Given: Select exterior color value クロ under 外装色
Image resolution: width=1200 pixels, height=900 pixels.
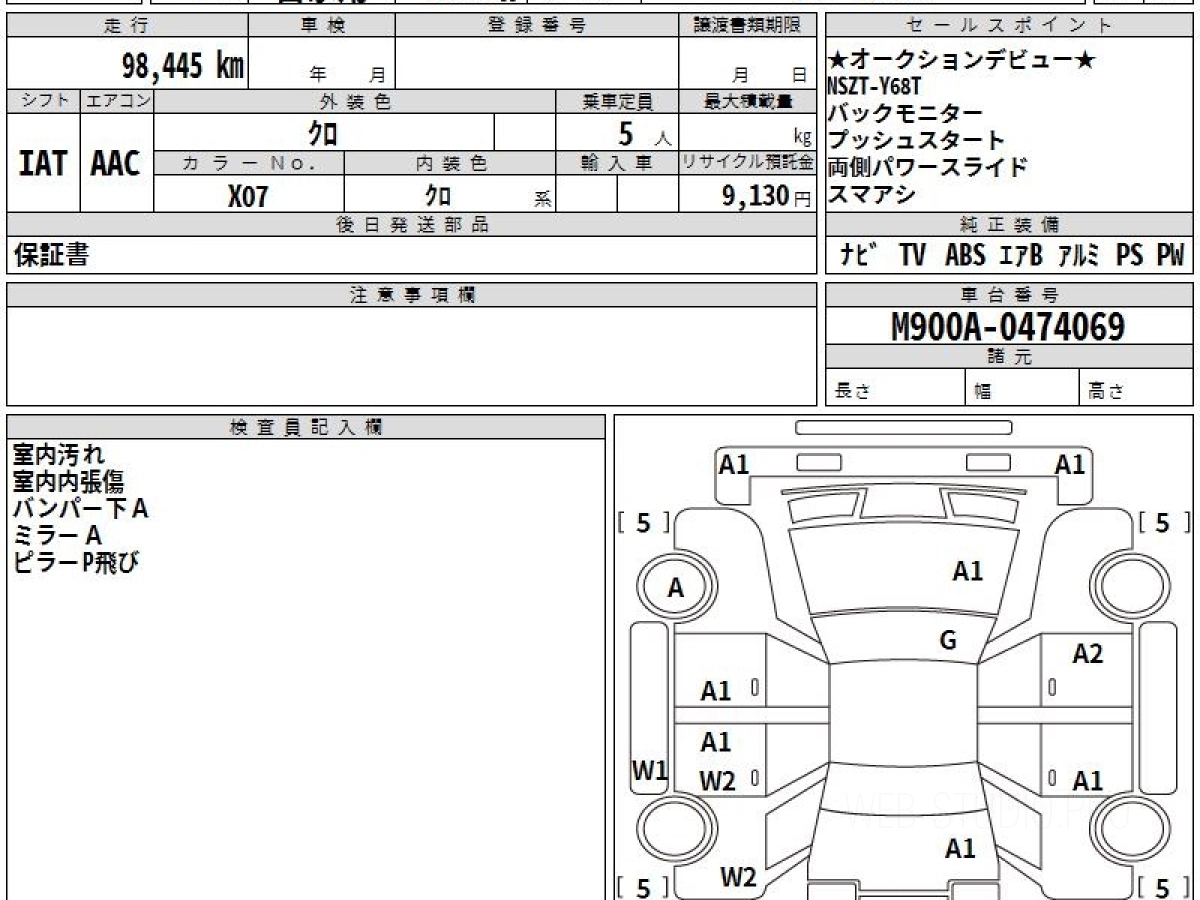Looking at the screenshot, I should pyautogui.click(x=322, y=132).
